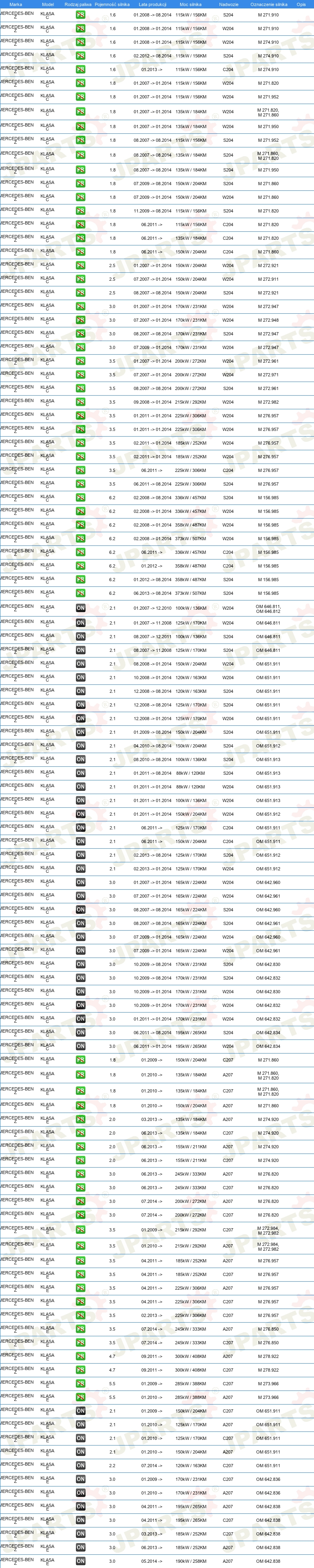Screen dimensions: 314x1568
Task: Click production years 08.2010 -> 08.2014
Action: tap(152, 759)
